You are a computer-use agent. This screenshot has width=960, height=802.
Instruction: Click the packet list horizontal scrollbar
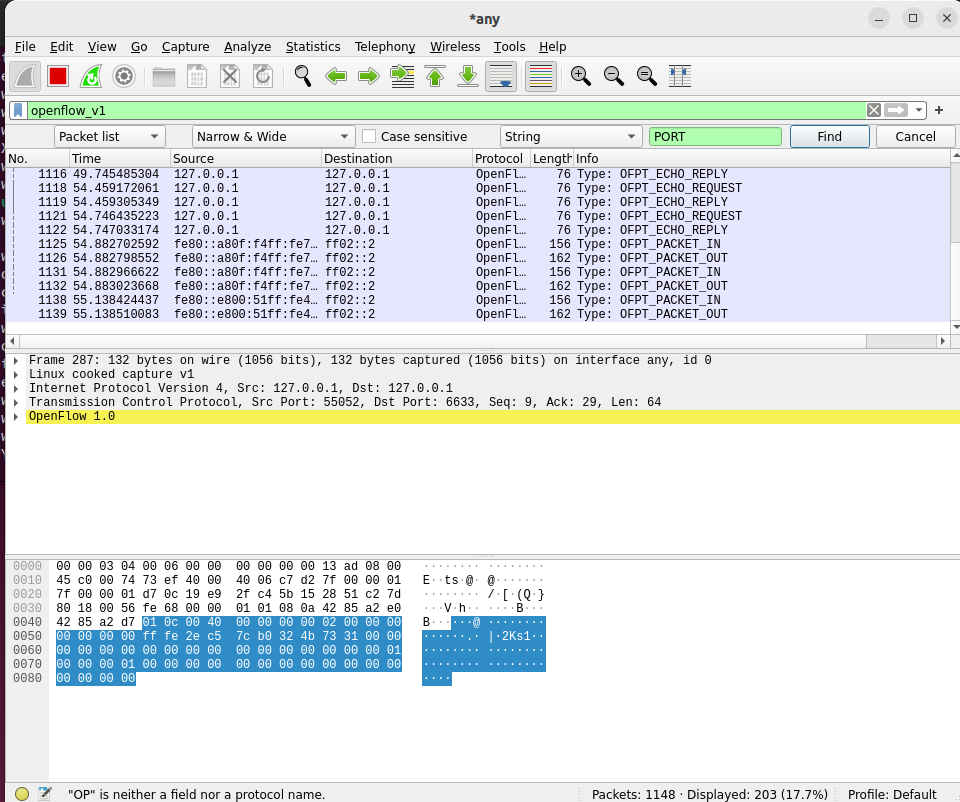tap(478, 341)
